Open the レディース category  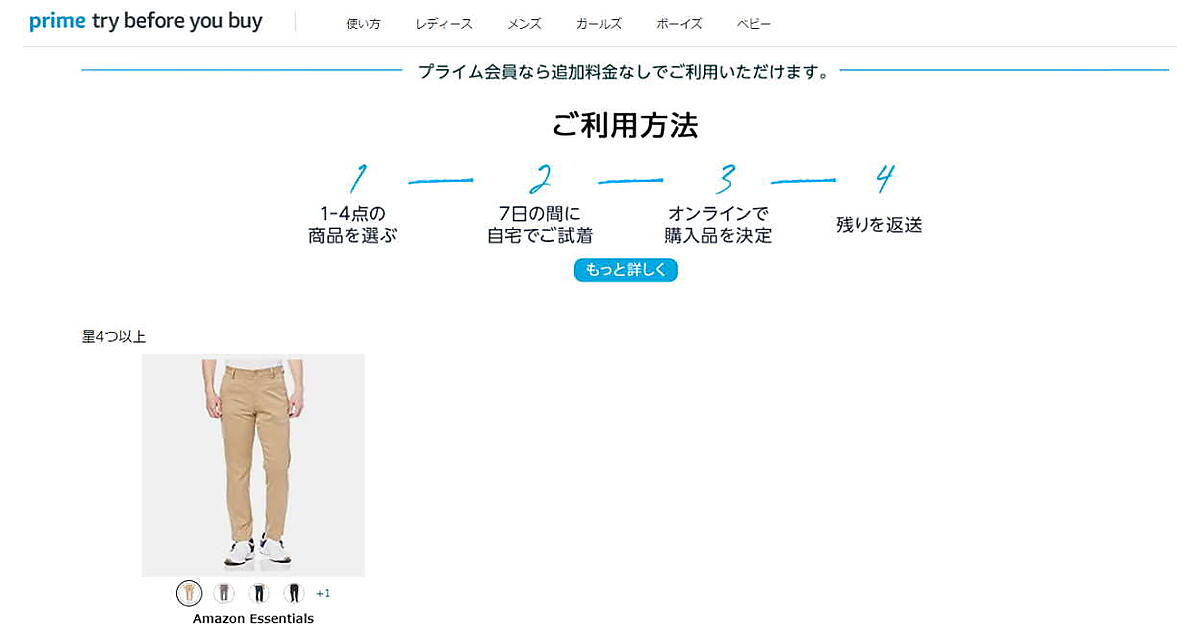tap(444, 24)
